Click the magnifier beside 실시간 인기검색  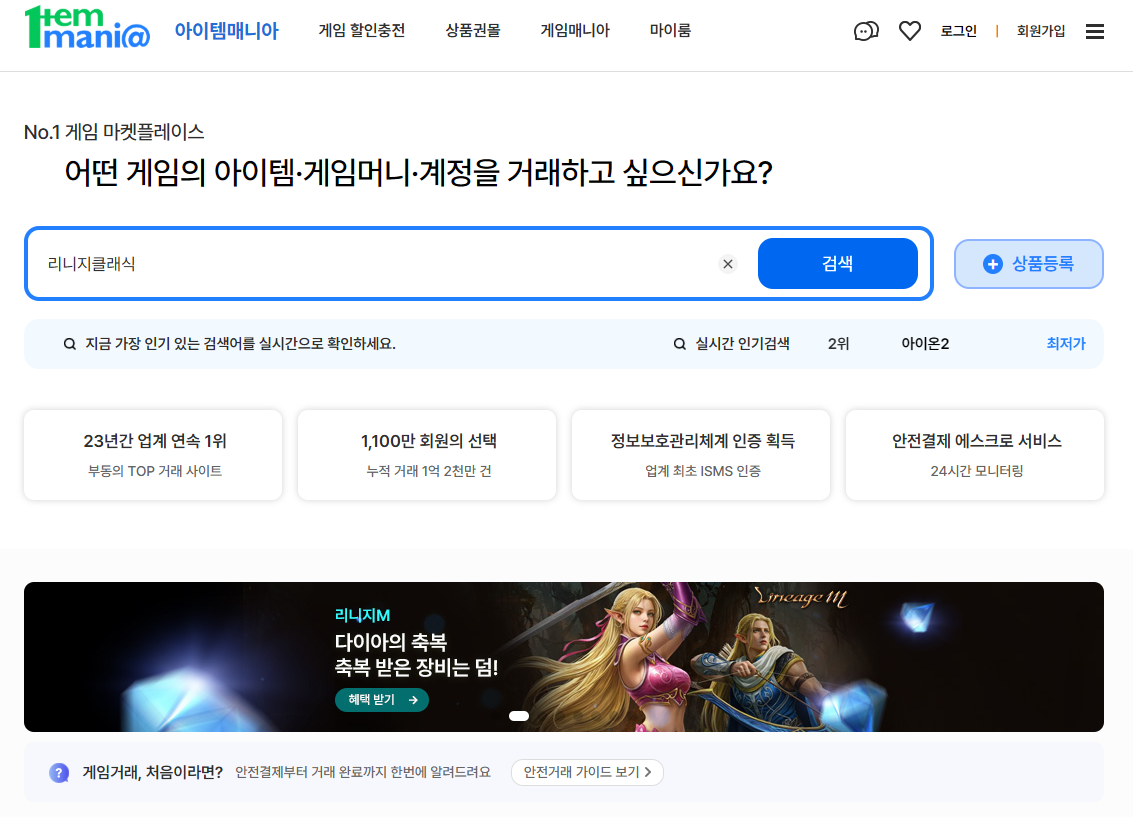[679, 344]
